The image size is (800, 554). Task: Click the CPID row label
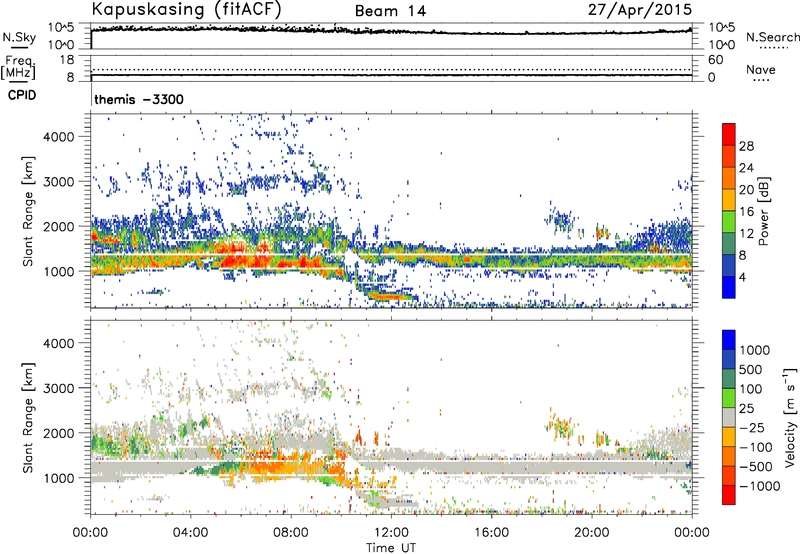(22, 95)
